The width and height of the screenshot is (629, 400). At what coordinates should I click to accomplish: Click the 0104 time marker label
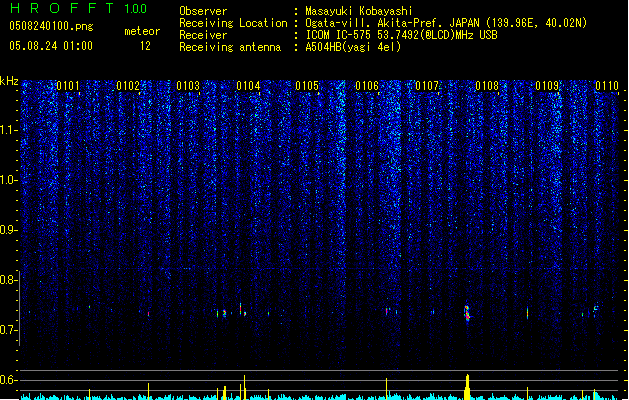pyautogui.click(x=248, y=86)
